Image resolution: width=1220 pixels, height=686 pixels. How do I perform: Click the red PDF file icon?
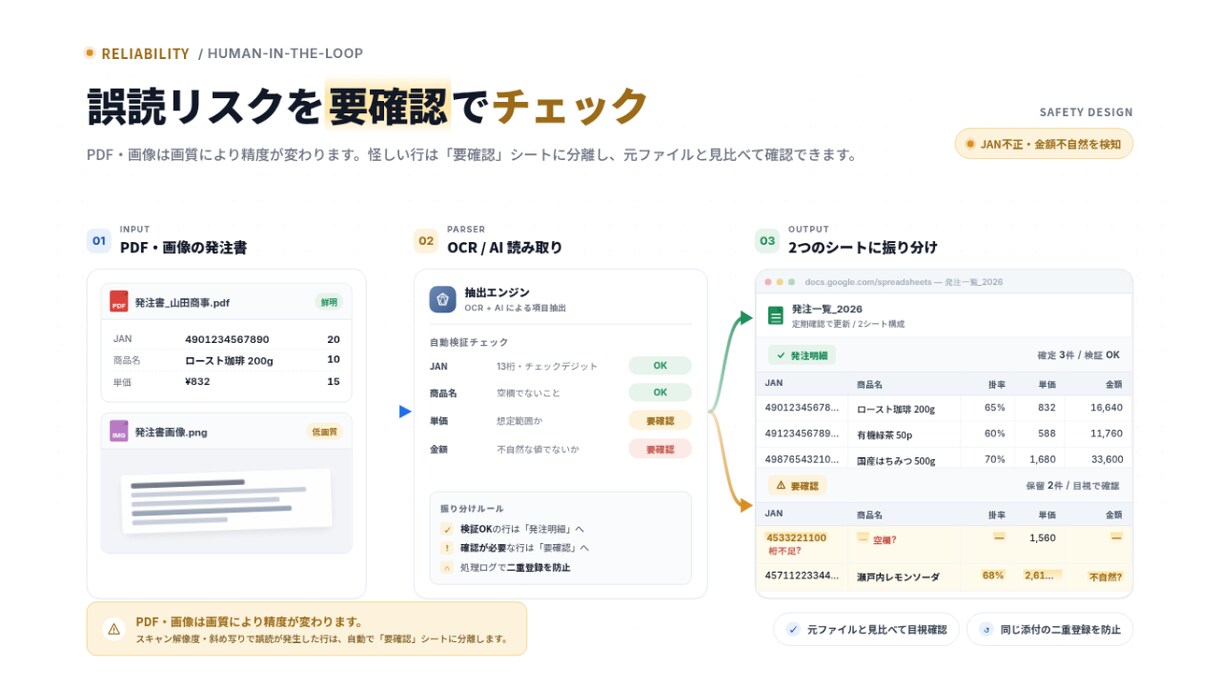pos(119,302)
